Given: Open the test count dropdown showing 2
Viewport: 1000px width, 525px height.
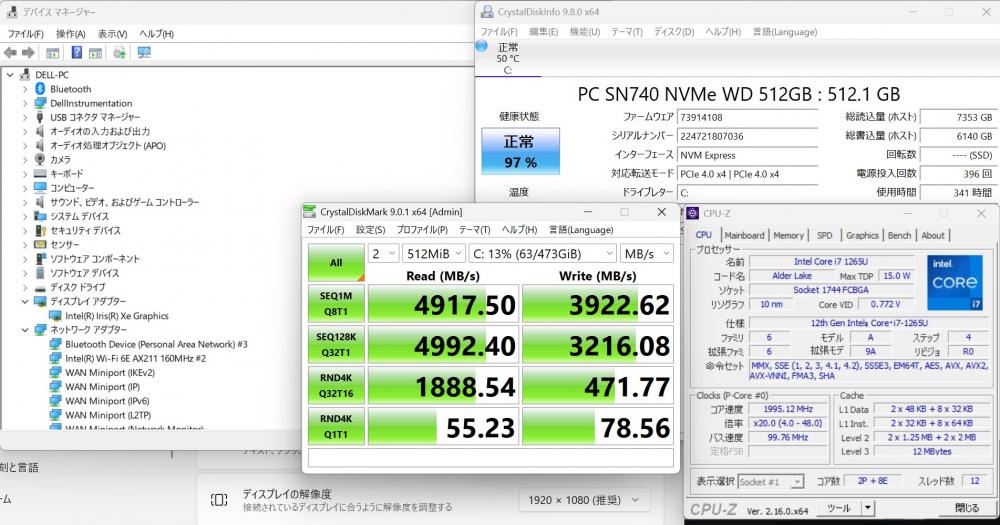Looking at the screenshot, I should coord(383,254).
